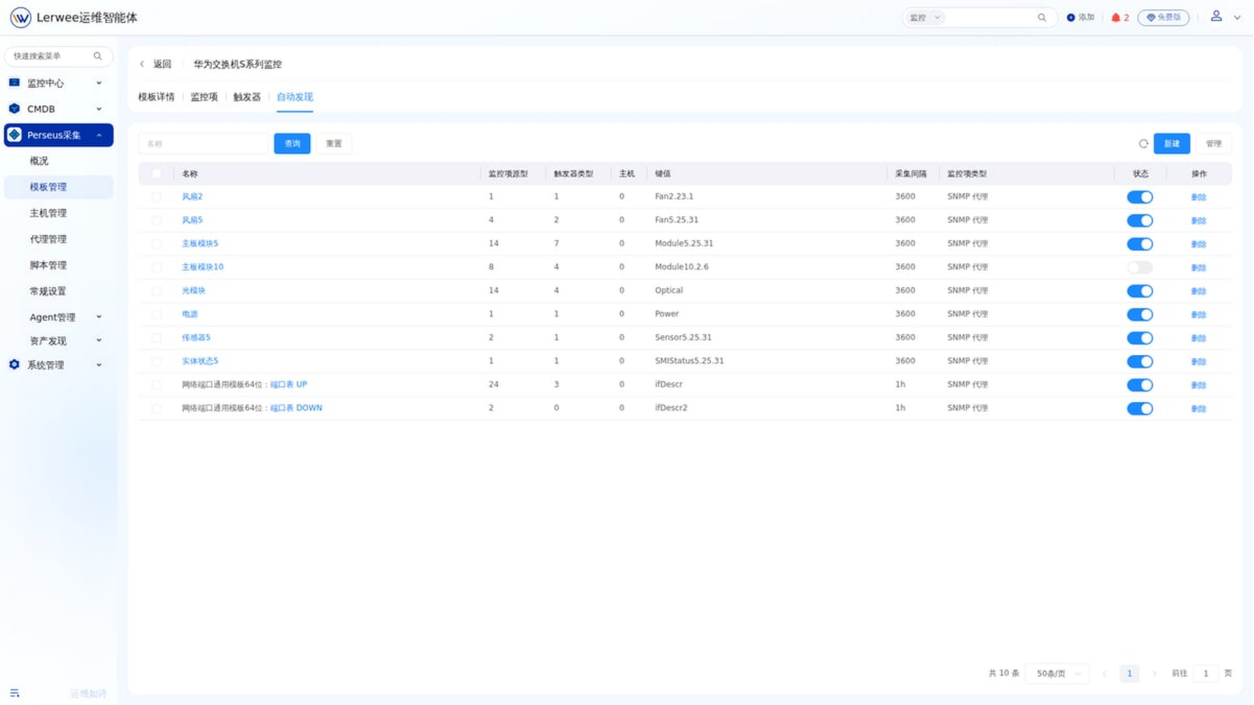
Task: Go to the previous page arrow in pagination
Action: click(1104, 674)
